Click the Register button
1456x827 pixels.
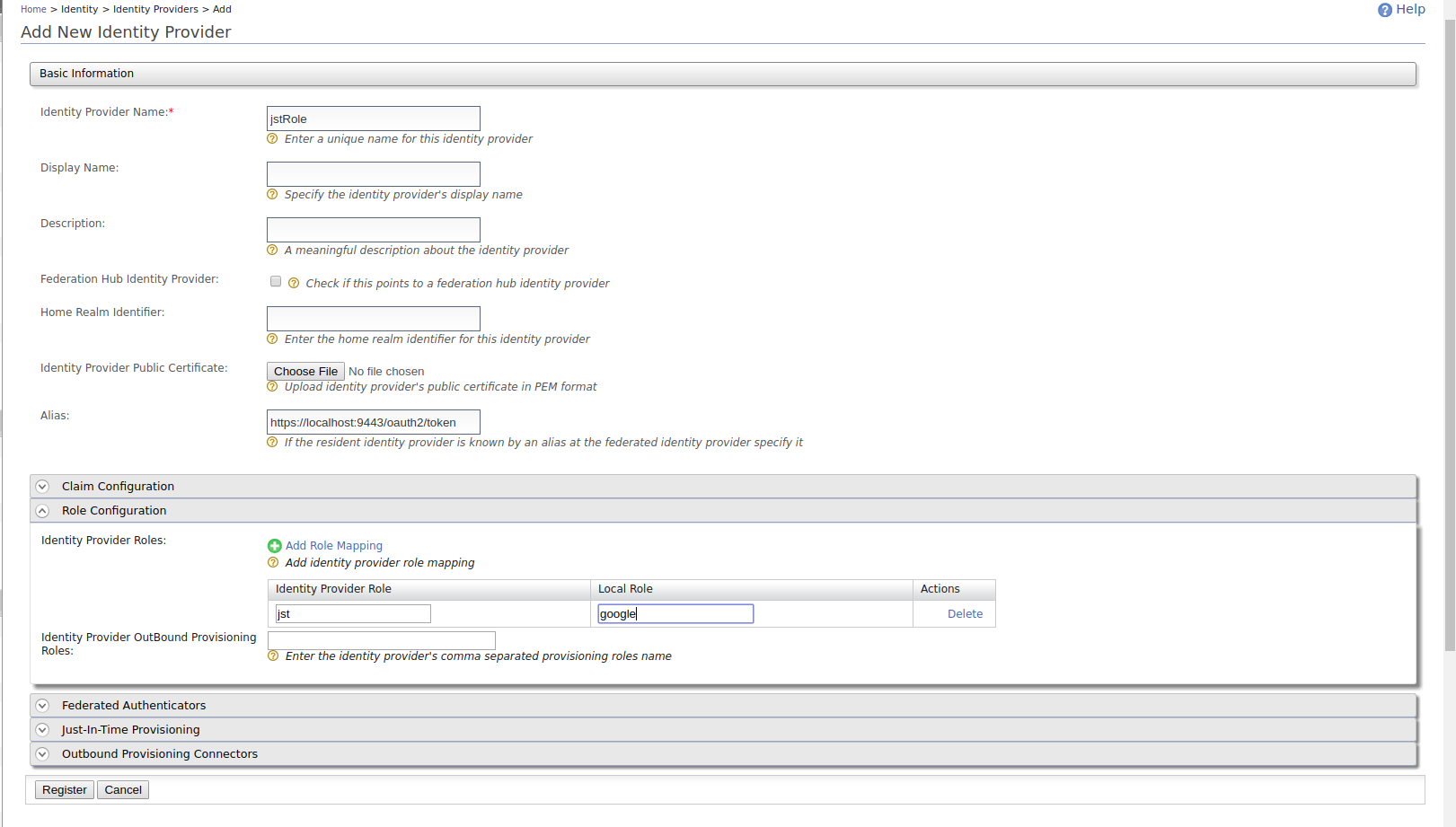click(65, 790)
